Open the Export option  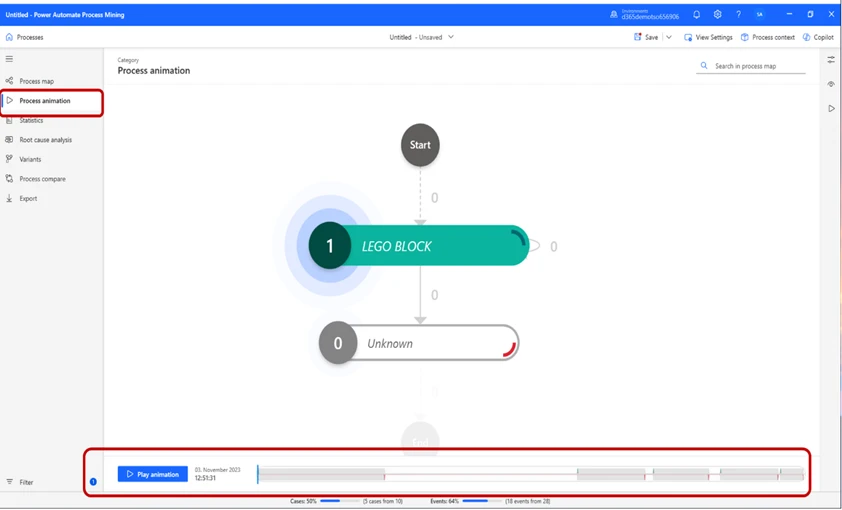28,199
